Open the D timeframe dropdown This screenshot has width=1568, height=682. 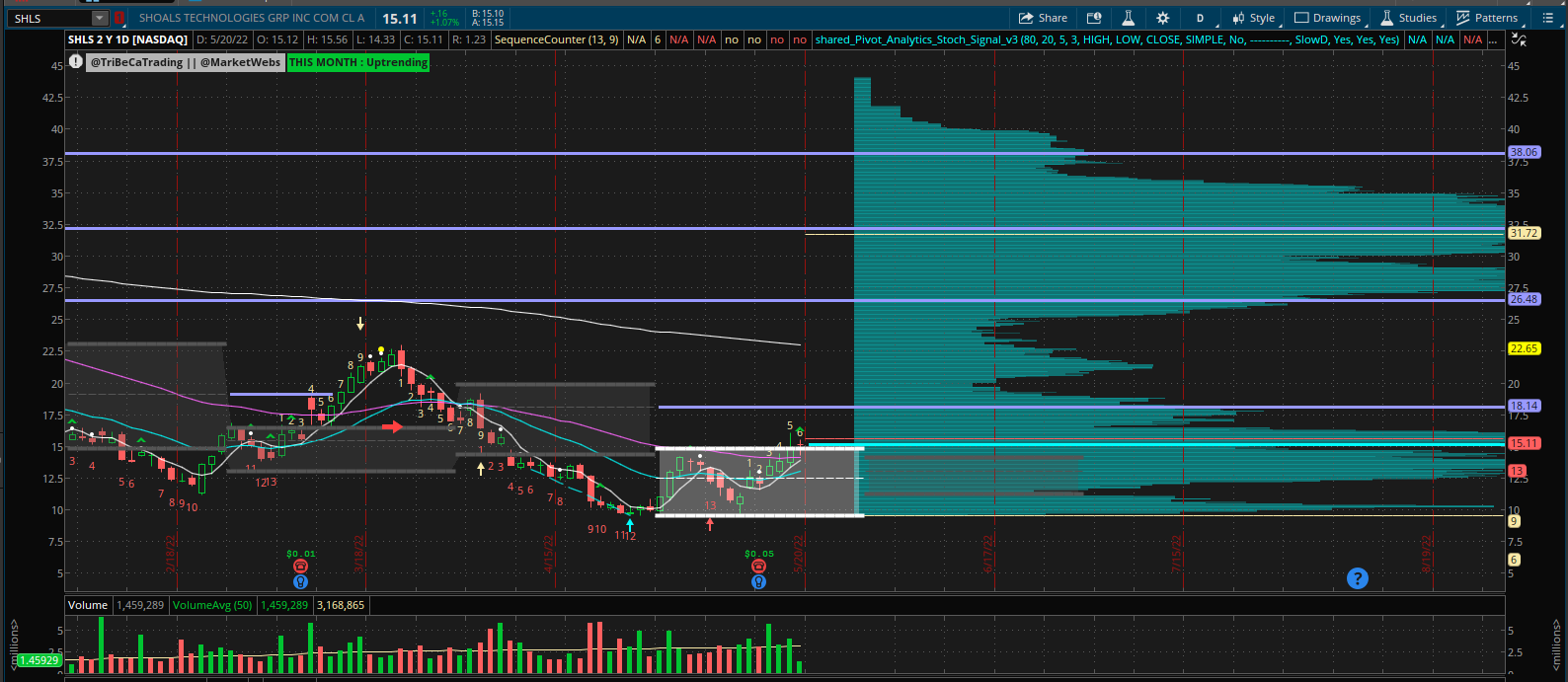coord(1201,18)
